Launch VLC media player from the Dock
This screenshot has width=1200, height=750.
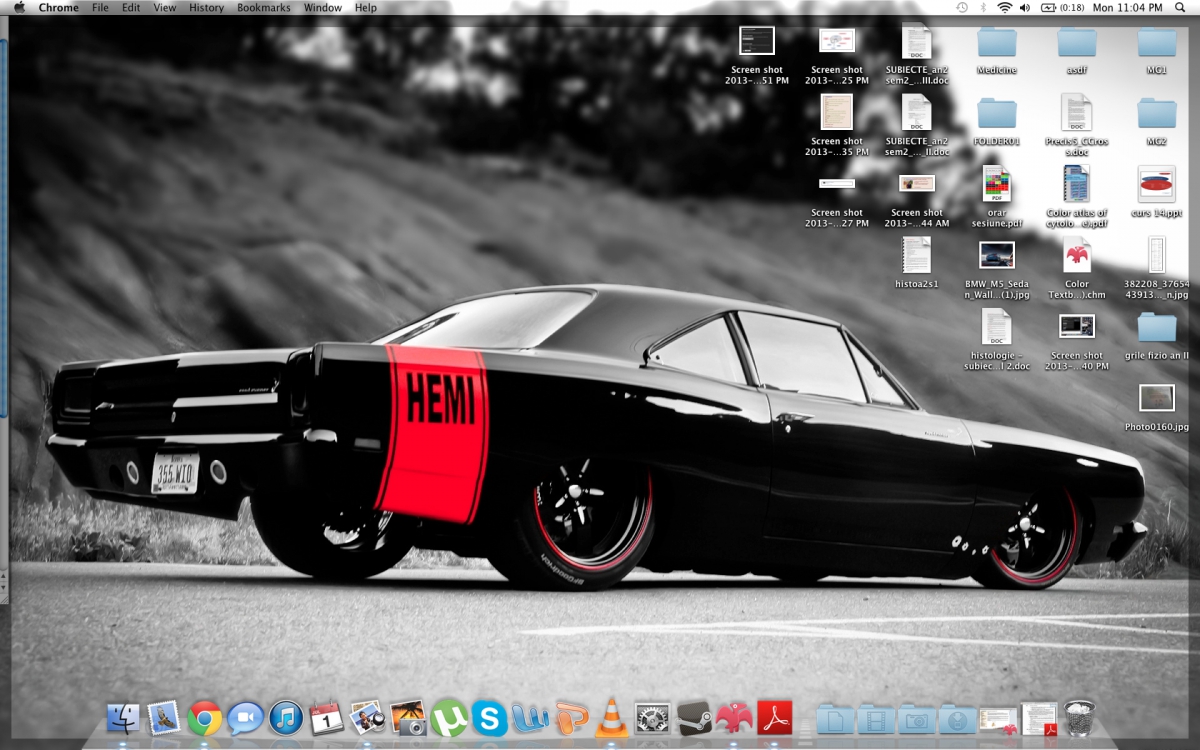pyautogui.click(x=611, y=717)
